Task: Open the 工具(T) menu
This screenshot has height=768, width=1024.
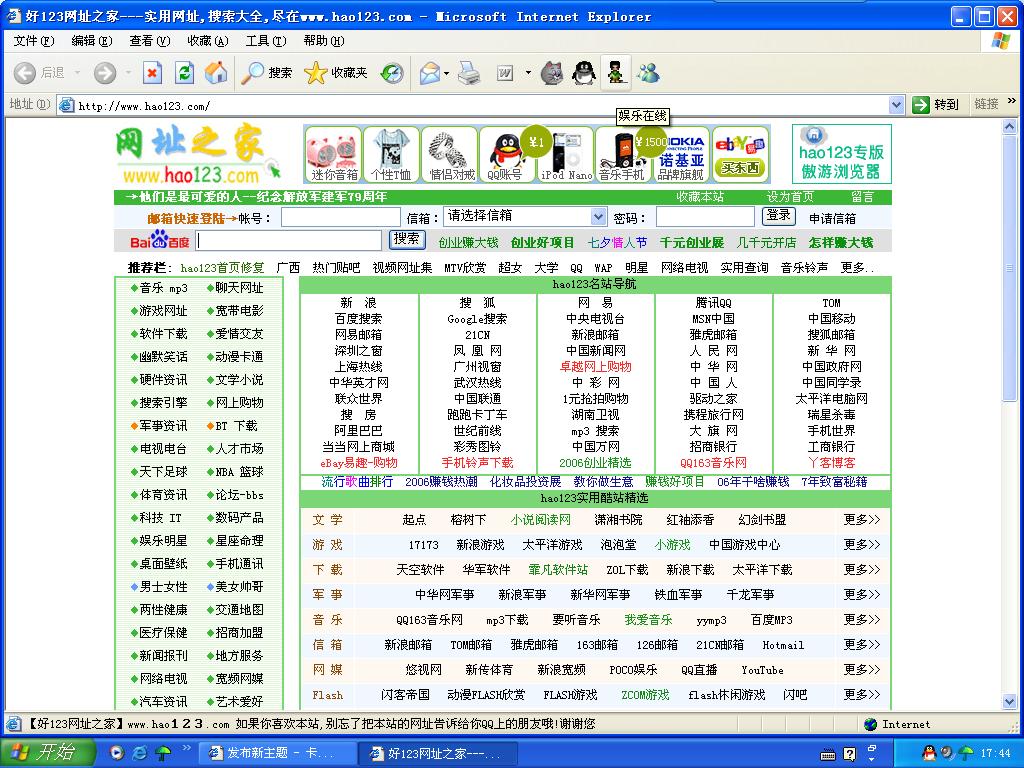Action: click(x=265, y=41)
